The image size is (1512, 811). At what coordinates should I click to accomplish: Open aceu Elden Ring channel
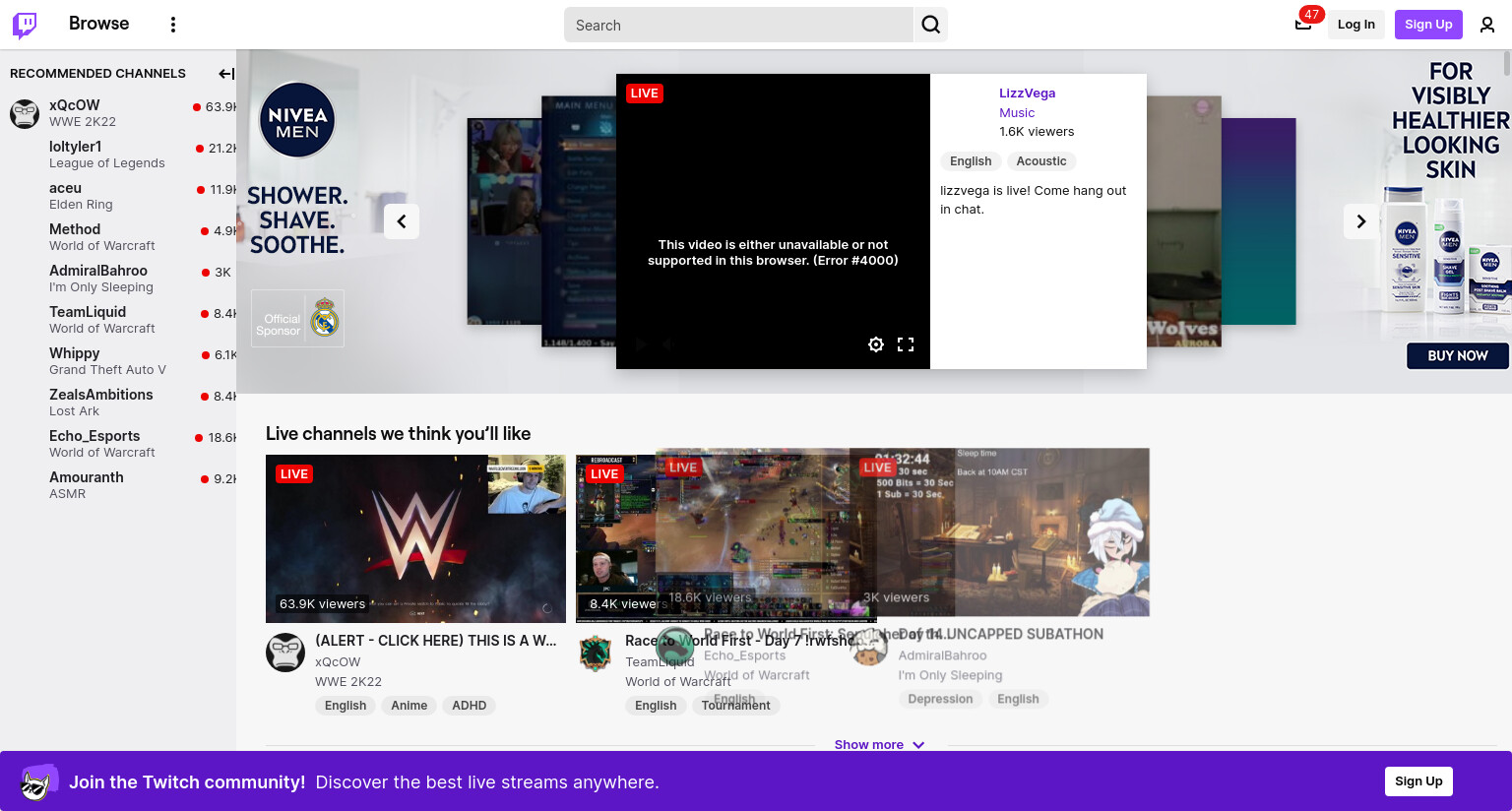[x=118, y=196]
